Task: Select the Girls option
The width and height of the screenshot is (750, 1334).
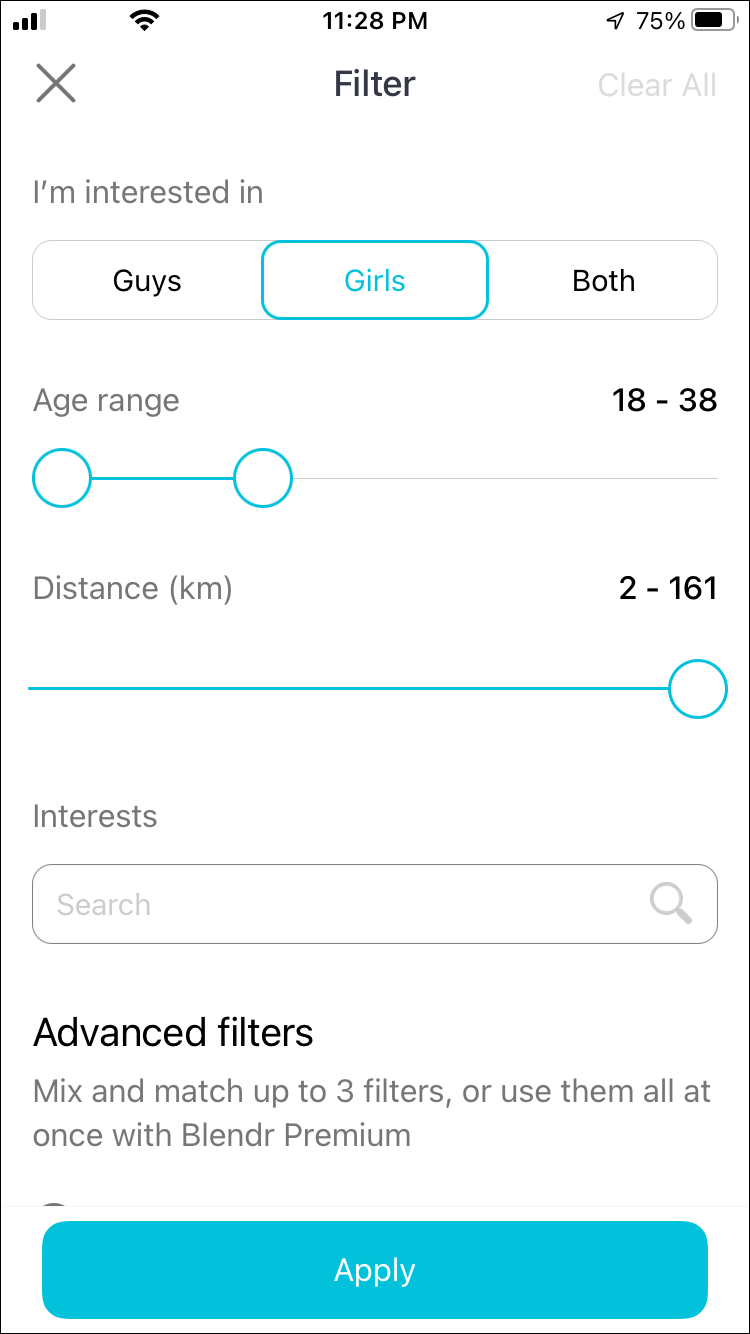Action: click(375, 281)
